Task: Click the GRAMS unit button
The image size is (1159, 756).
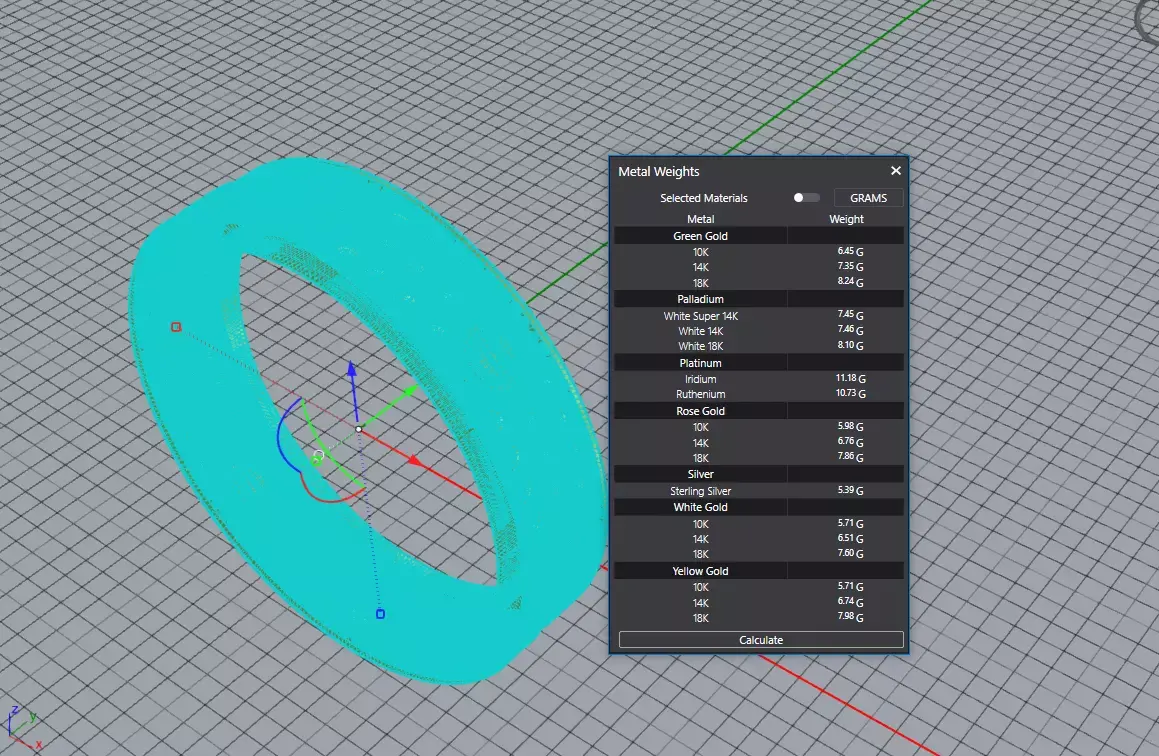Action: pyautogui.click(x=868, y=197)
